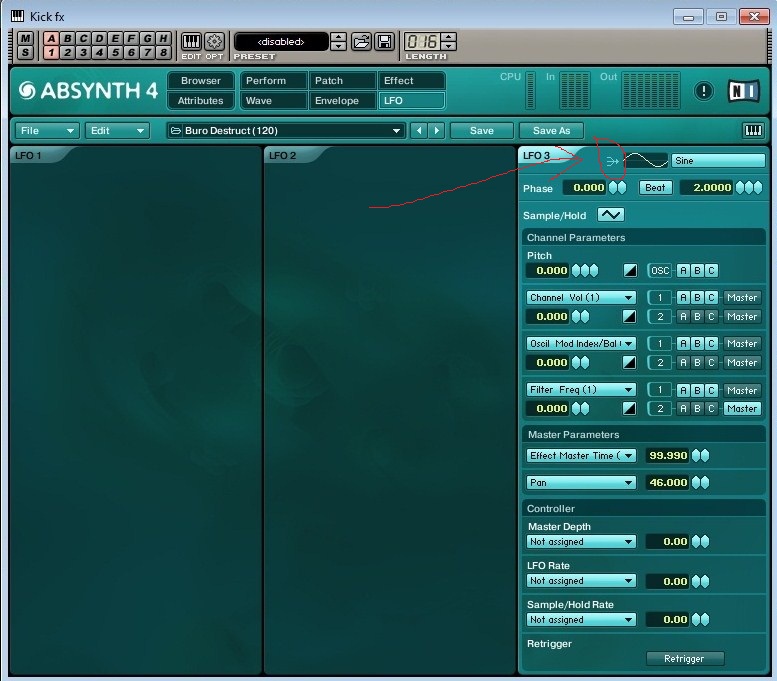The image size is (777, 681).
Task: Toggle LFO 2 on
Action: coord(282,156)
